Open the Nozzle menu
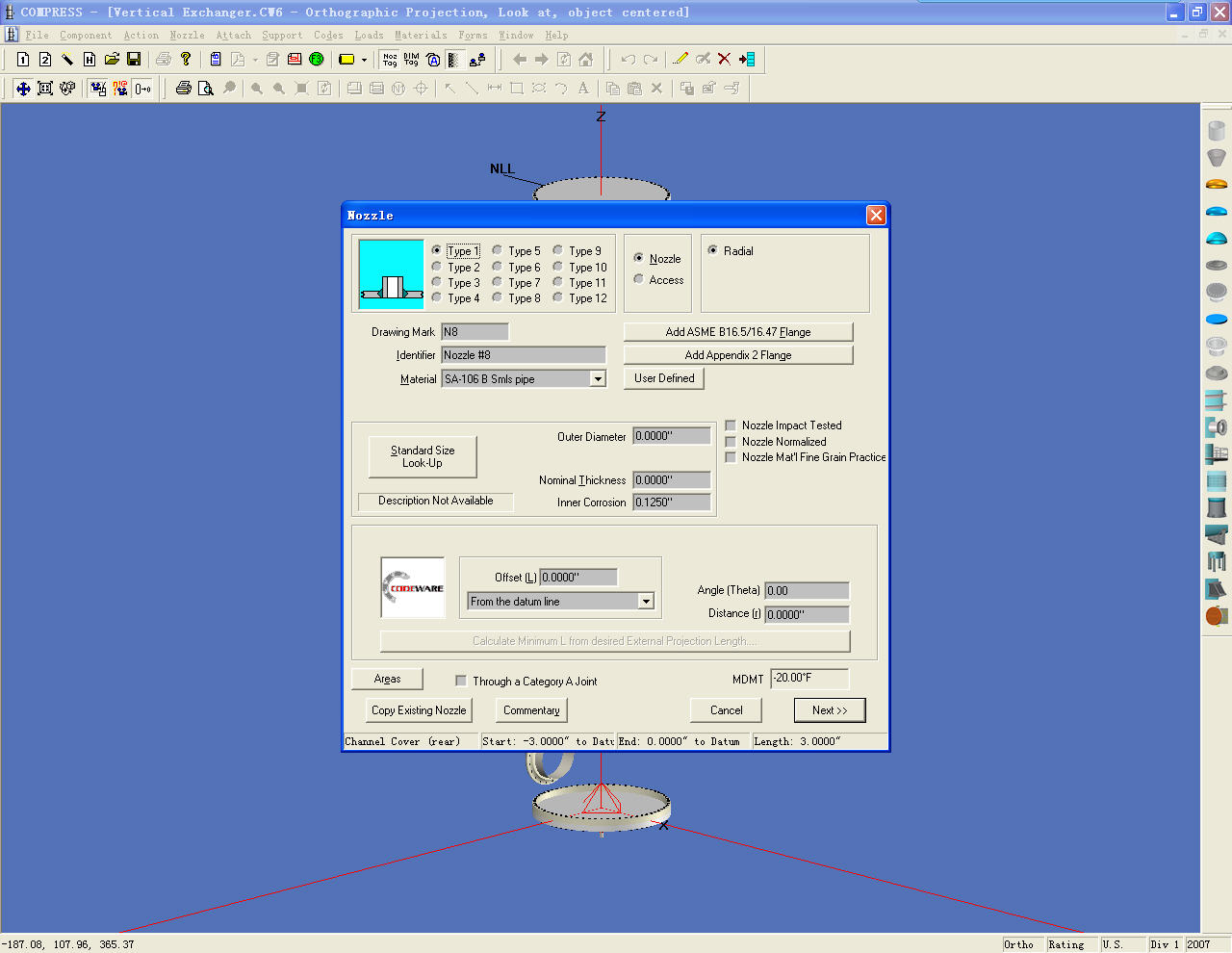 [x=187, y=36]
